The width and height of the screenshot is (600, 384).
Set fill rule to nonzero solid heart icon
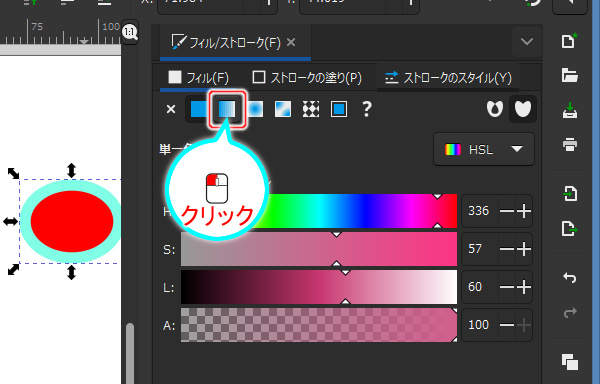click(523, 109)
